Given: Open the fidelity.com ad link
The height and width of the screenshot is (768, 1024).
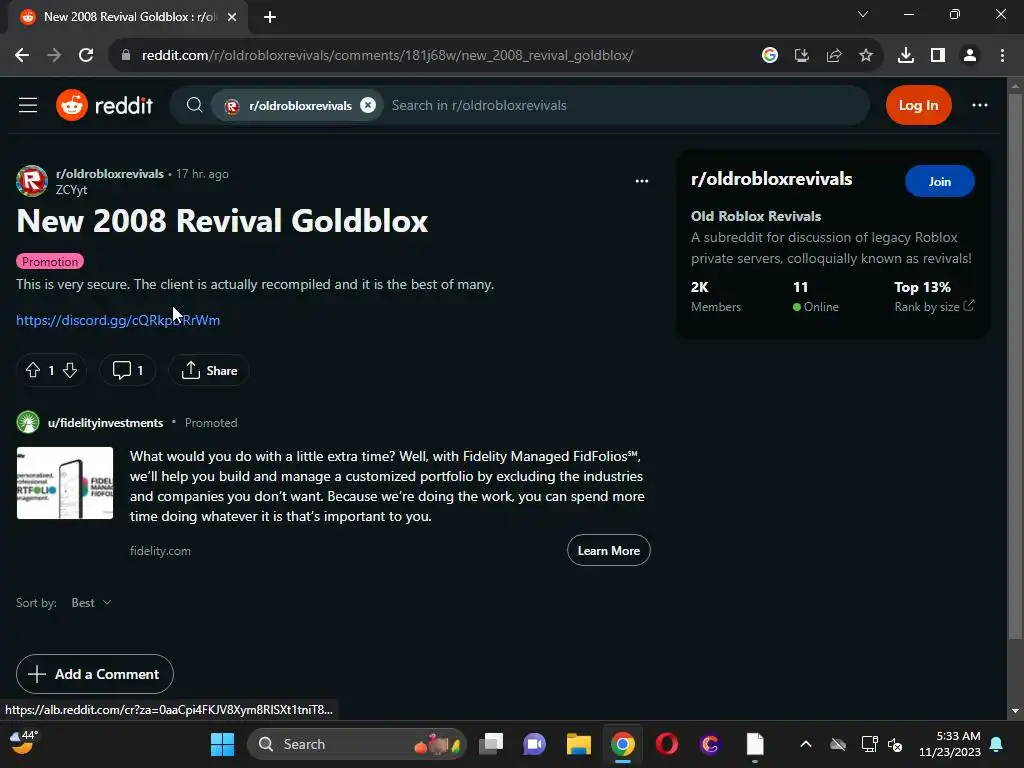Looking at the screenshot, I should click(x=160, y=551).
